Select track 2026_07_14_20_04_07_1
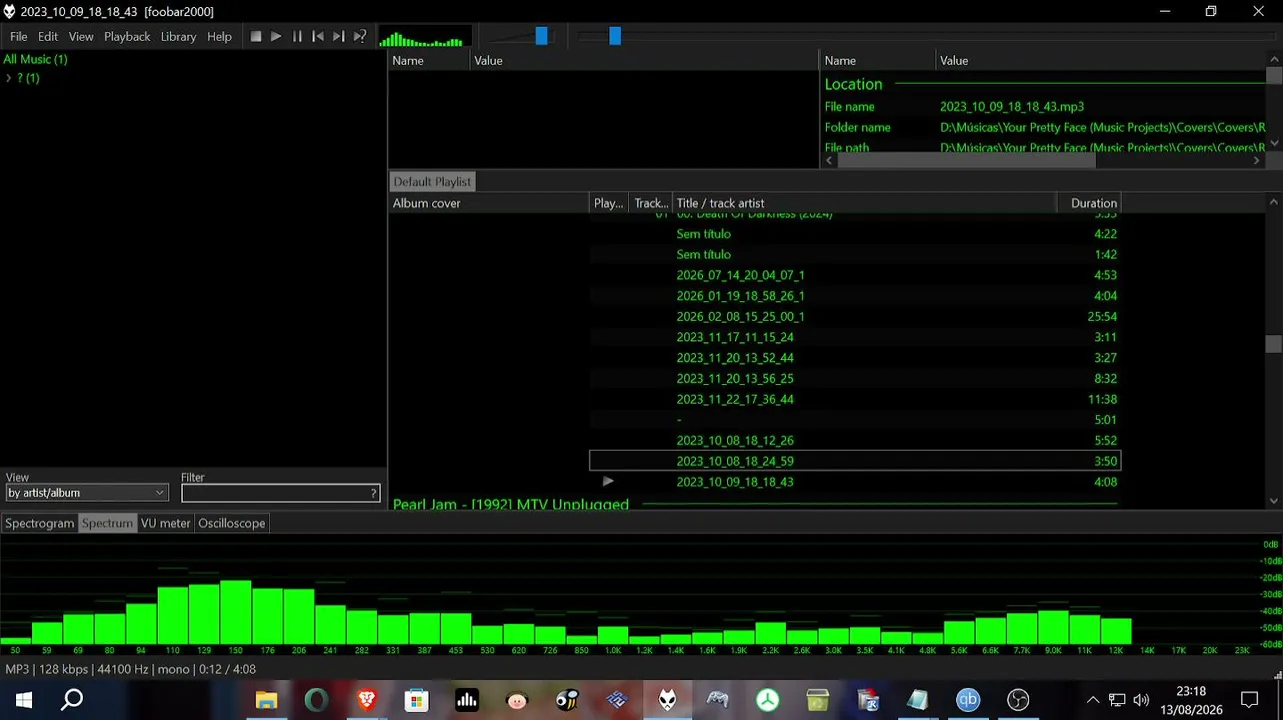Viewport: 1283px width, 720px height. click(855, 275)
